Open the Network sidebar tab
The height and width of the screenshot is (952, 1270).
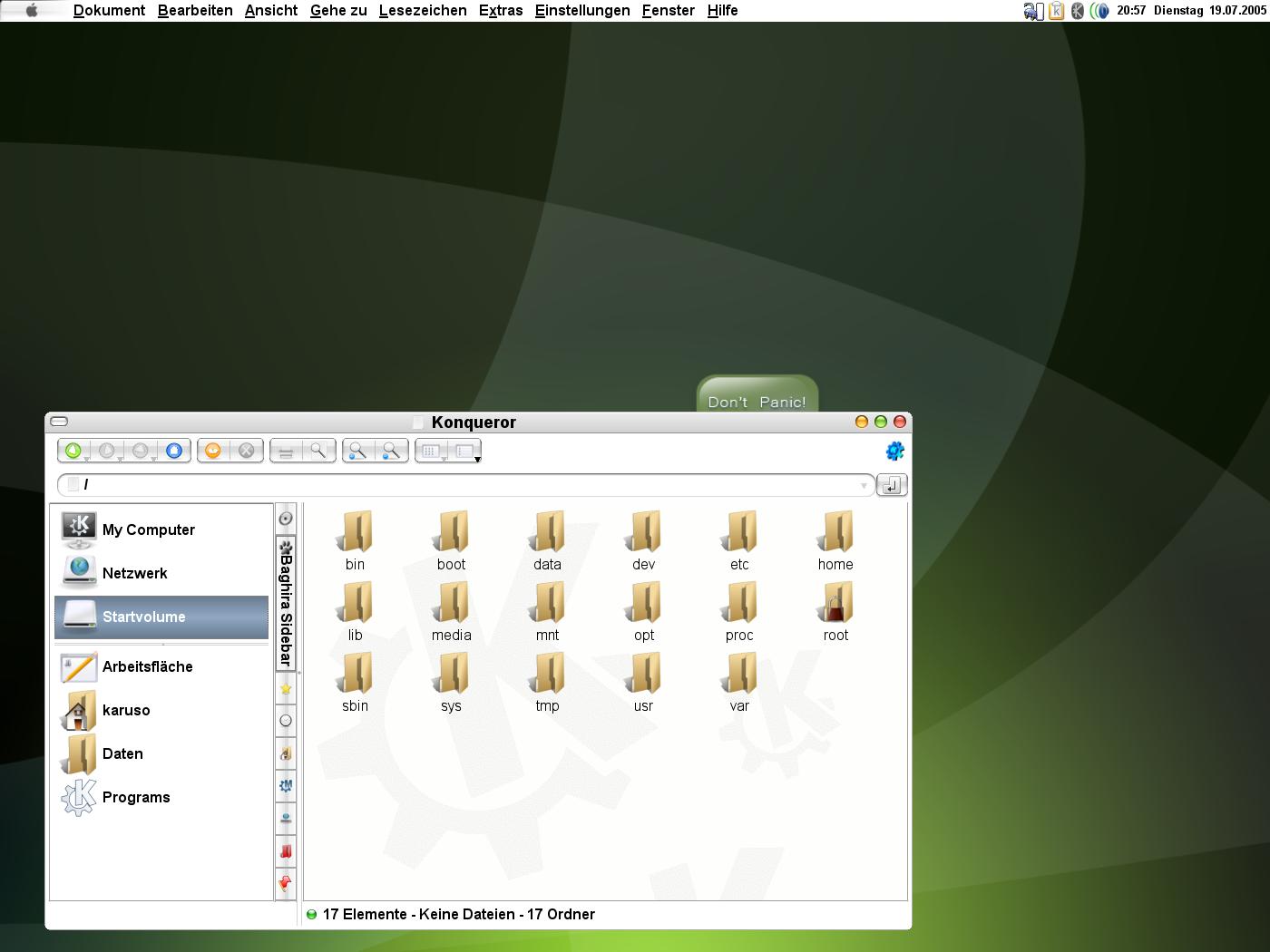(x=286, y=819)
